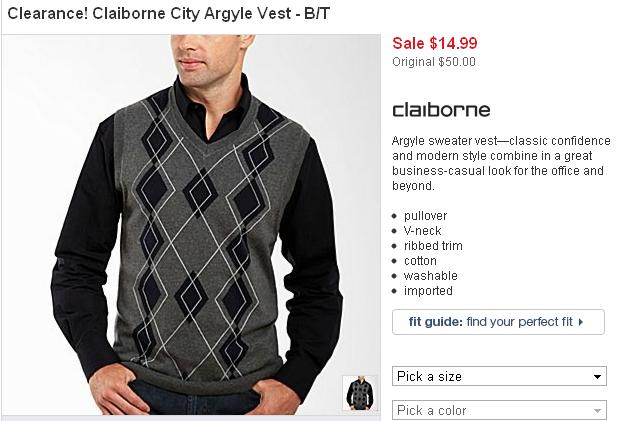The height and width of the screenshot is (421, 624).
Task: Click "find your perfect fit" link text
Action: coord(519,322)
